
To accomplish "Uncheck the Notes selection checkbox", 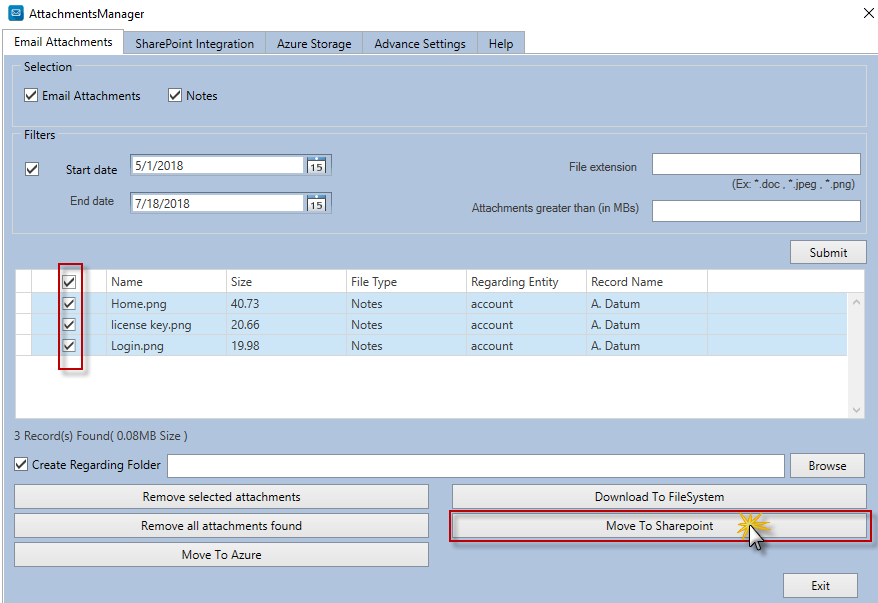I will tap(175, 96).
